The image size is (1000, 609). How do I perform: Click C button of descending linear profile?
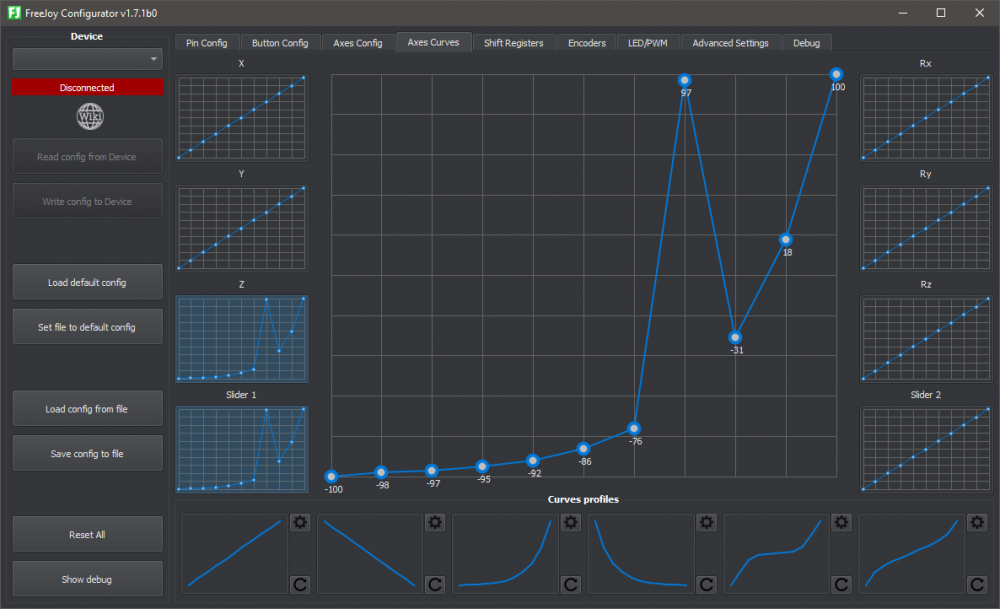(x=435, y=584)
